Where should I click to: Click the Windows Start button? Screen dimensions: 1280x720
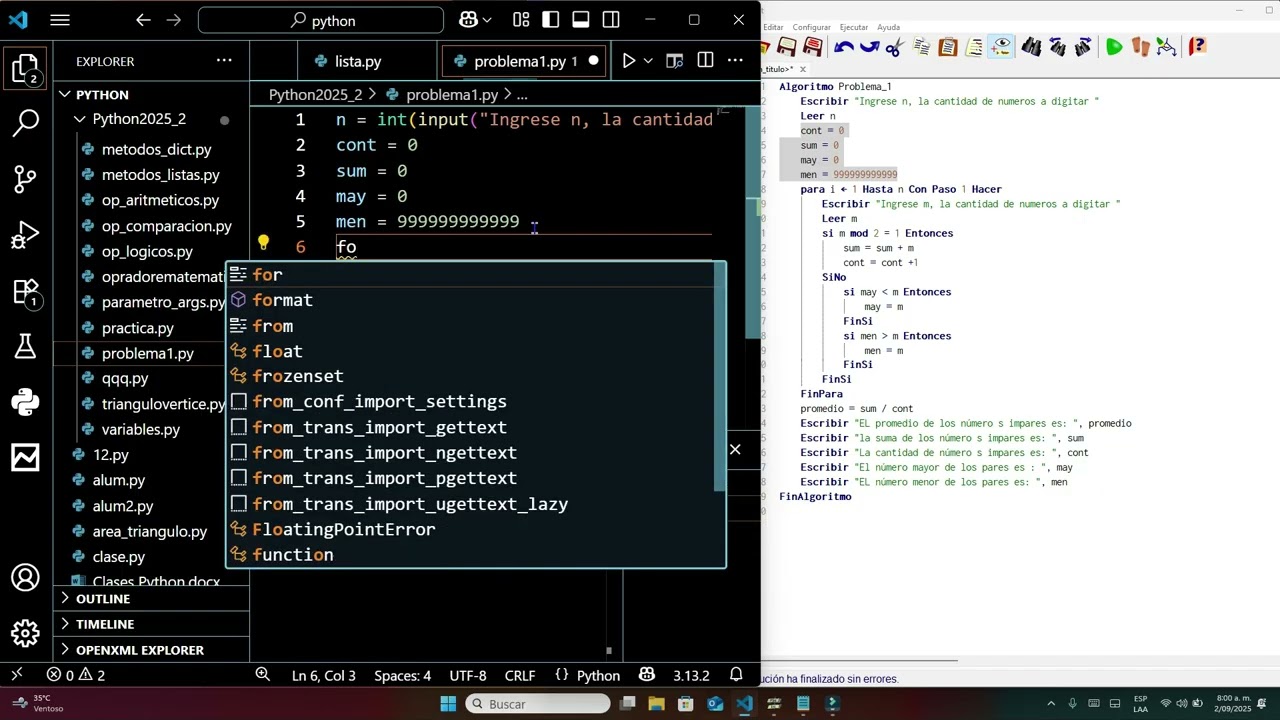tap(448, 704)
